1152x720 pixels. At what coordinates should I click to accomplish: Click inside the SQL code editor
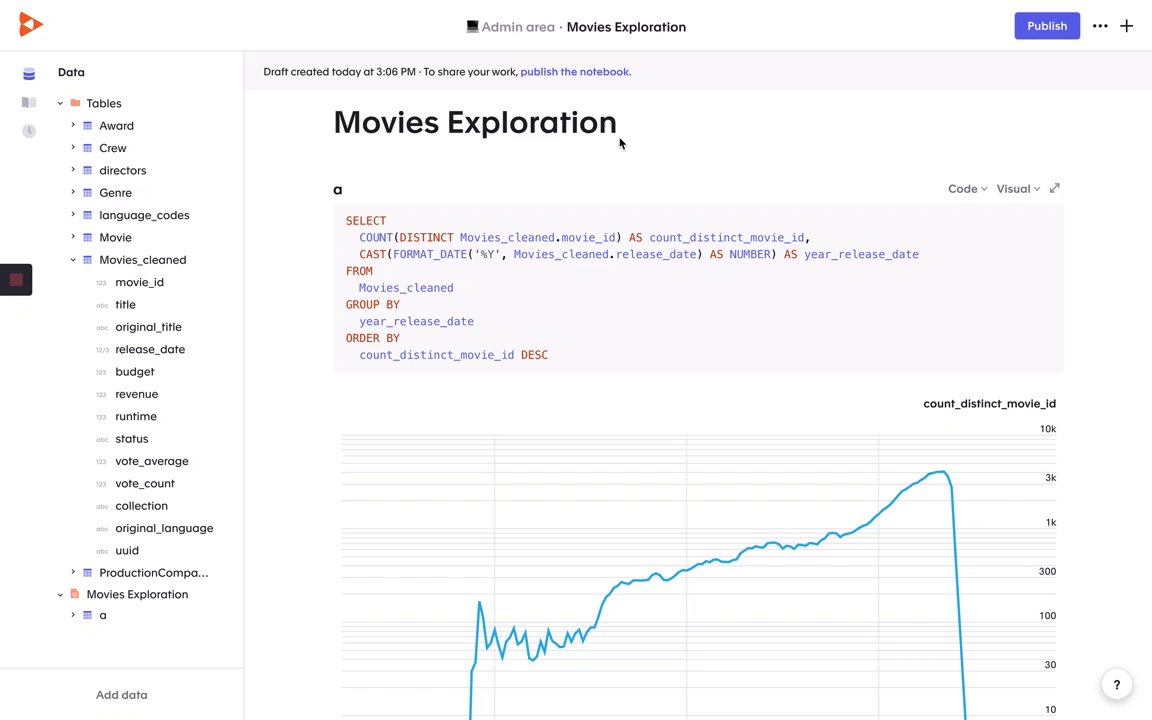698,287
